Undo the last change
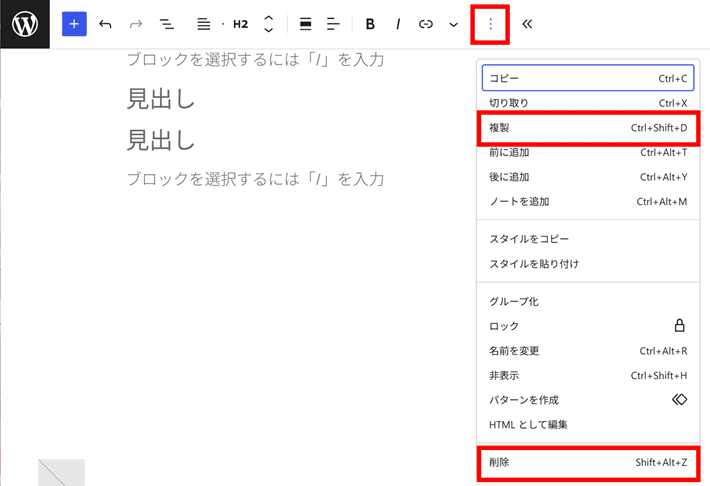 [105, 24]
